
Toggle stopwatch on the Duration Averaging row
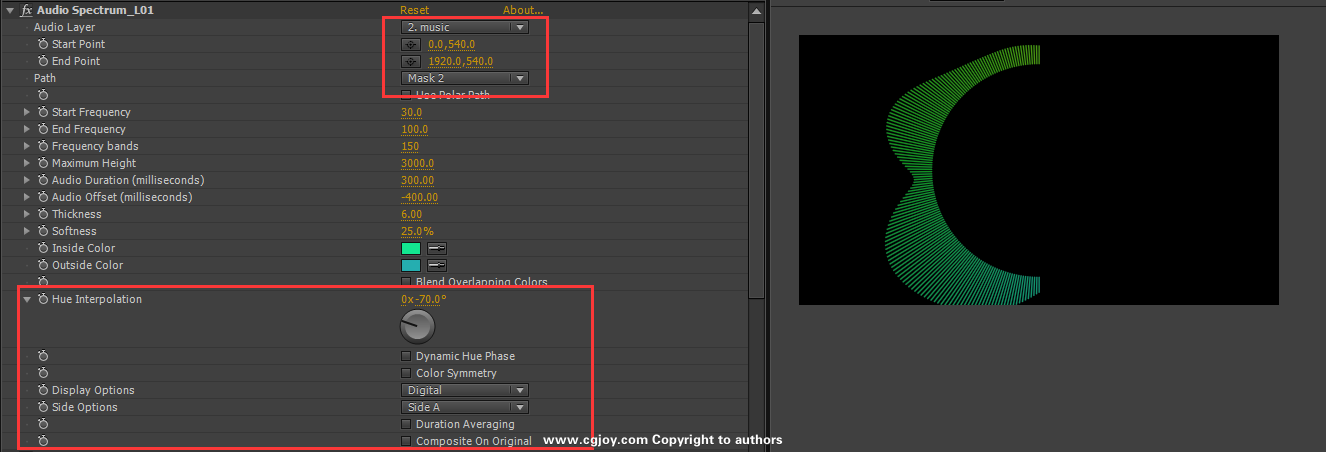43,424
